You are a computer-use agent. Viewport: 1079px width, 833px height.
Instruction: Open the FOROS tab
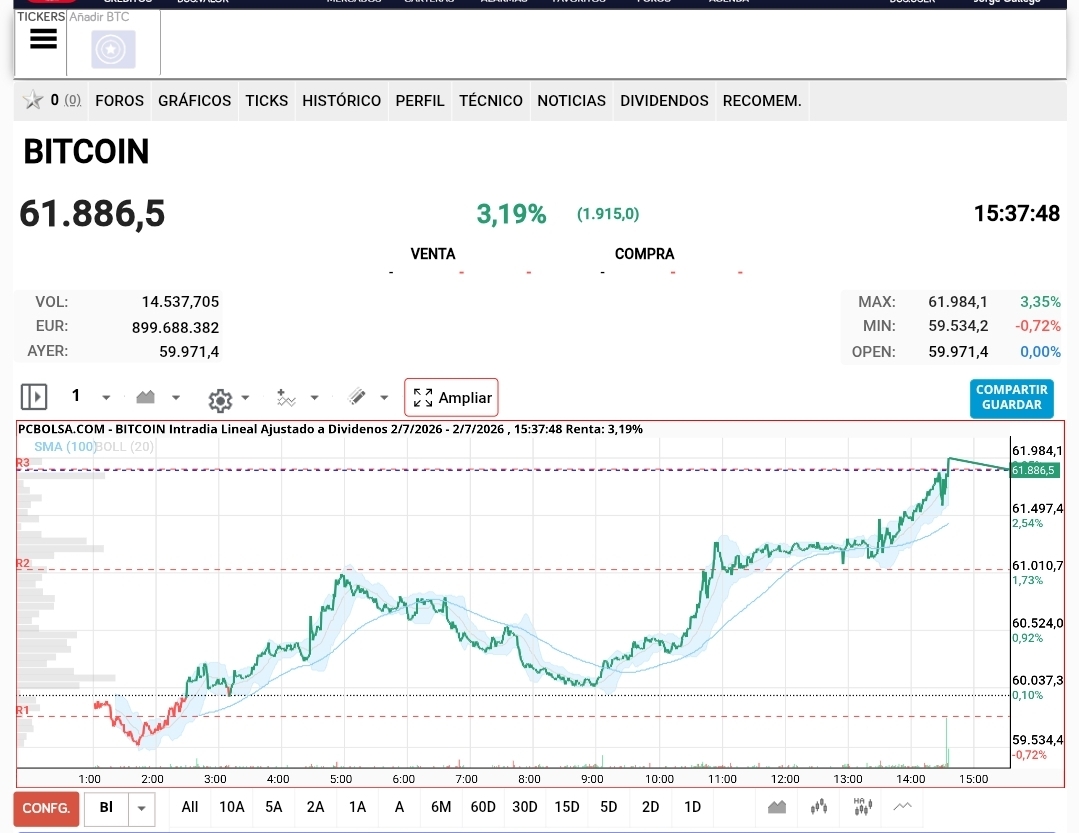click(120, 101)
